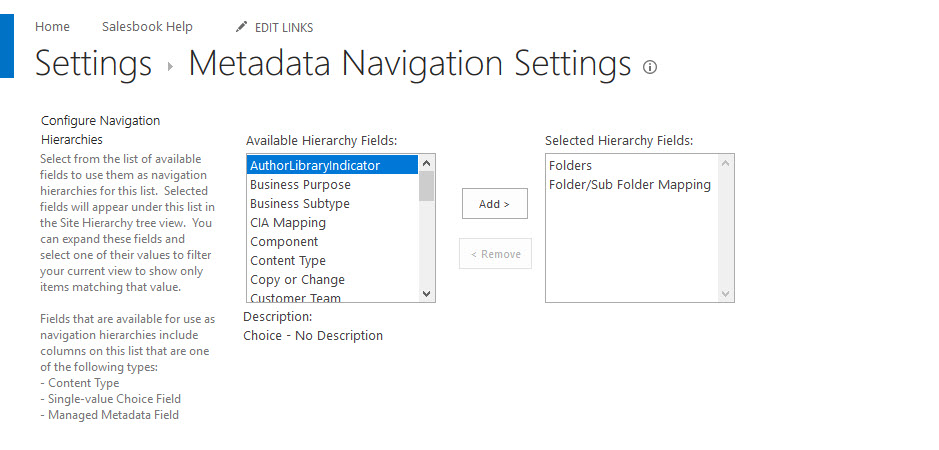Select Folder/Sub Folder Mapping in the Selected Fields list
Screen dimensions: 939x450
[x=631, y=185]
